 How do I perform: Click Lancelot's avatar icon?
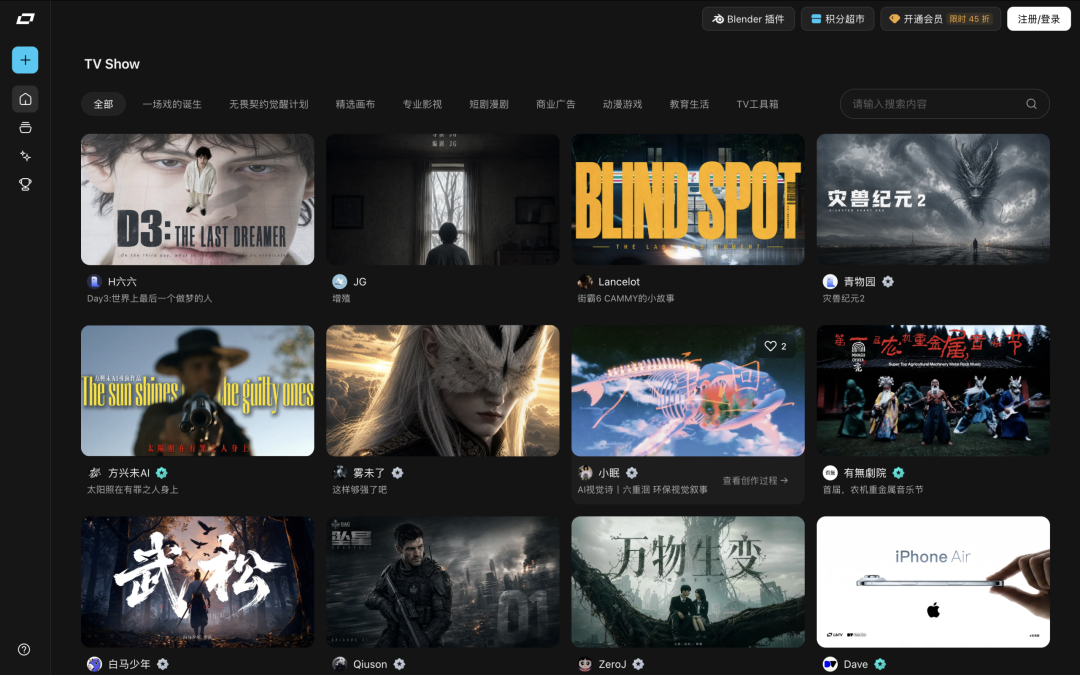click(x=585, y=281)
